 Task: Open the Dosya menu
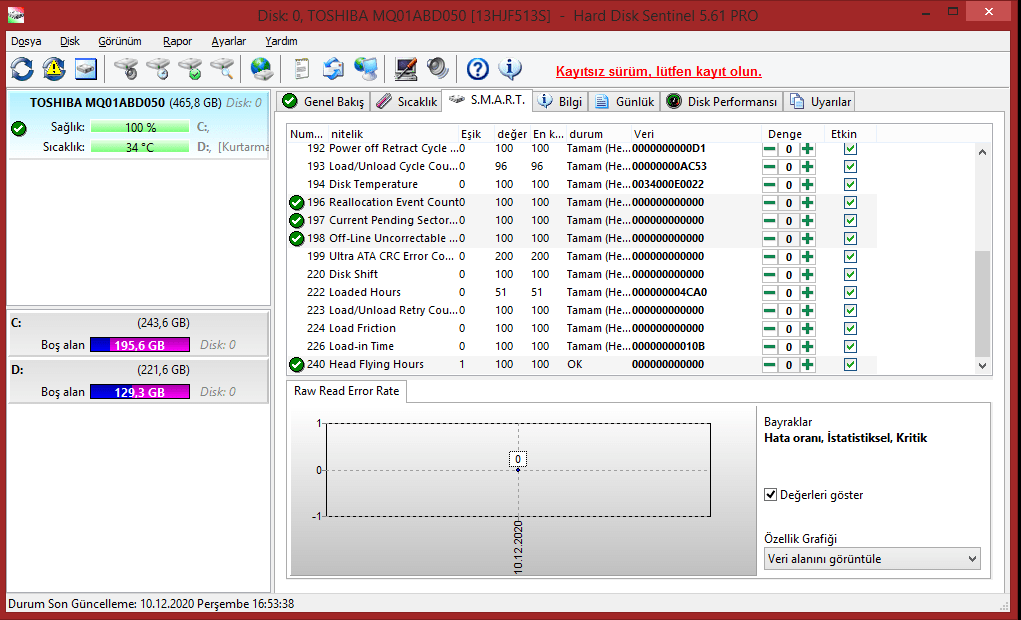coord(26,41)
